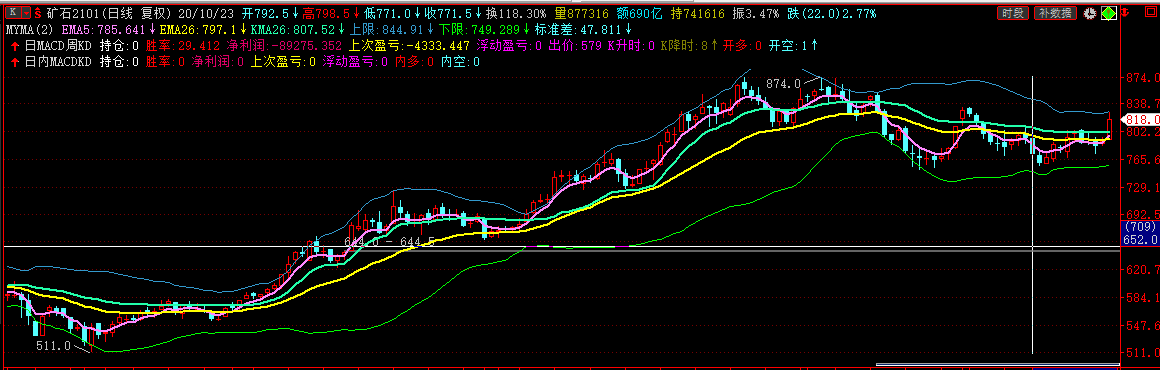Select the 日MACD周KD strategy label
Viewport: 1160px width, 370px height.
coord(58,46)
